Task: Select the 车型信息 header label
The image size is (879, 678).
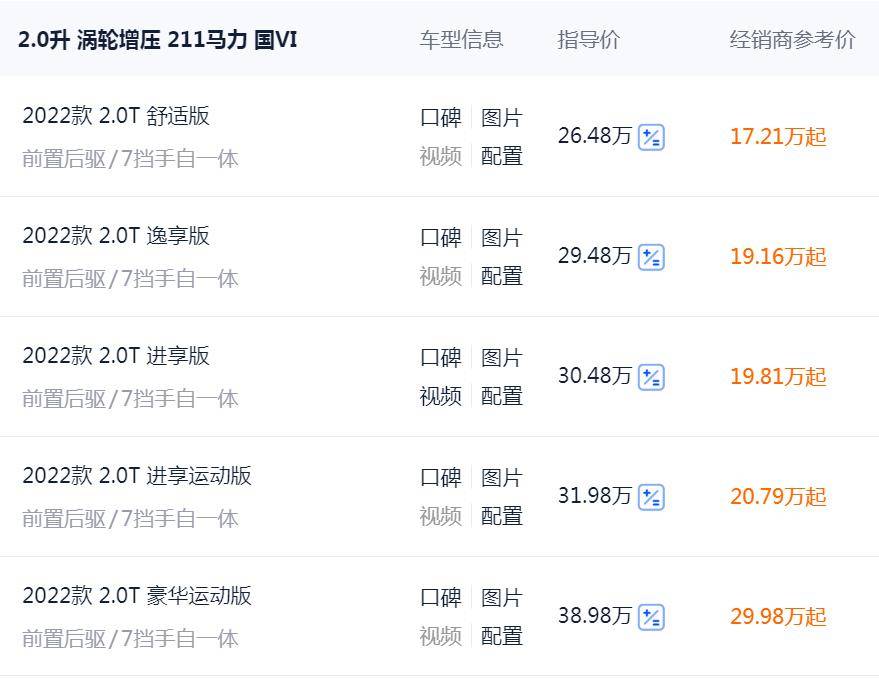Action: 461,41
